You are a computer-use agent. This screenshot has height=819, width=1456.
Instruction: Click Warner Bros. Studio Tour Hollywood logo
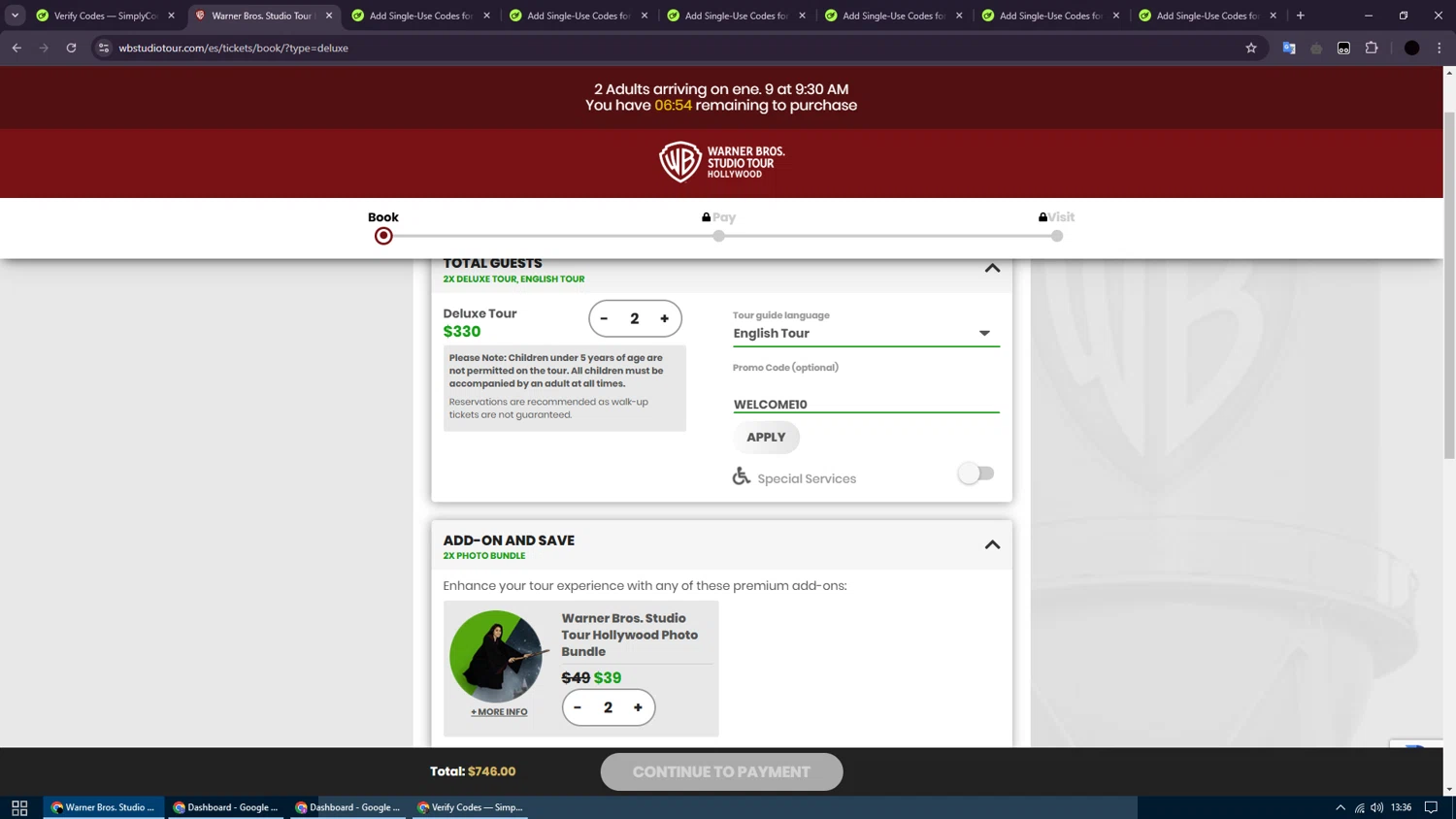pyautogui.click(x=721, y=162)
